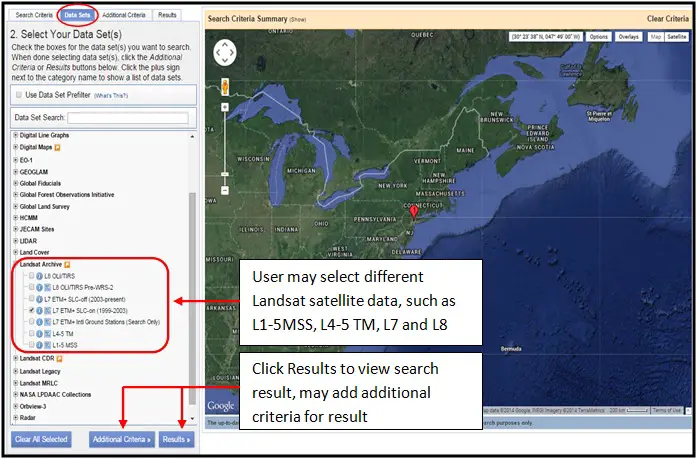The width and height of the screenshot is (697, 459).
Task: Display coverage map icon for L1-5 MSS
Action: click(47, 345)
